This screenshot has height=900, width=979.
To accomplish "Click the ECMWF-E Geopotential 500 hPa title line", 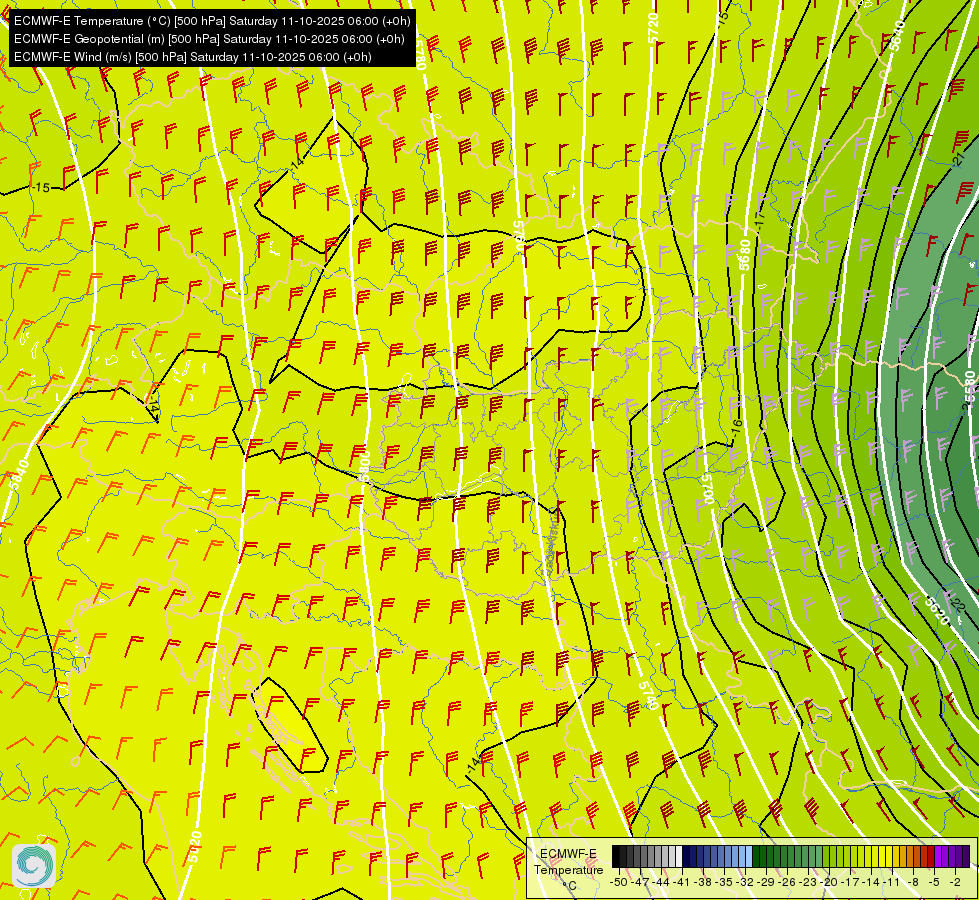I will click(x=209, y=39).
